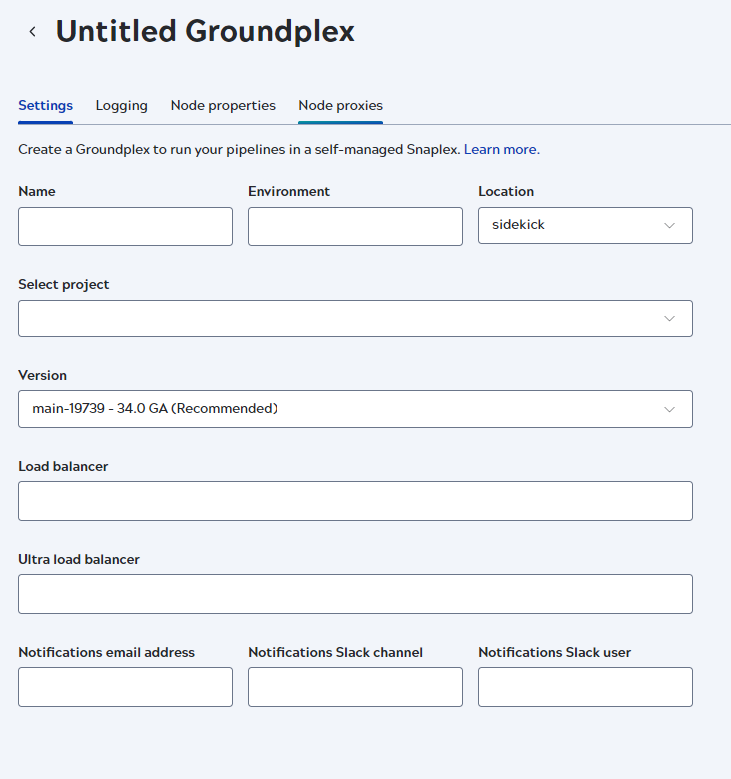
Task: Open the Node properties tab
Action: click(223, 106)
